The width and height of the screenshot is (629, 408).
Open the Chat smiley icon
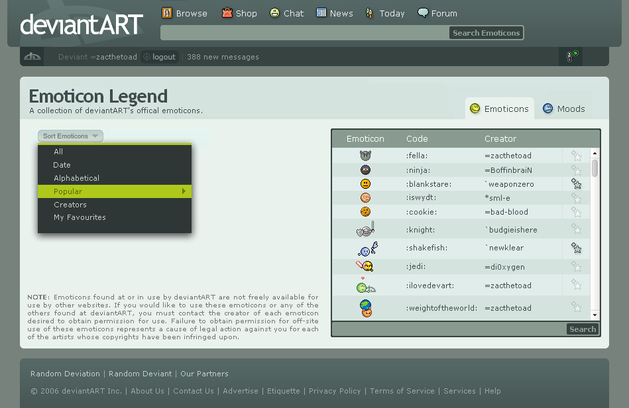[x=274, y=13]
